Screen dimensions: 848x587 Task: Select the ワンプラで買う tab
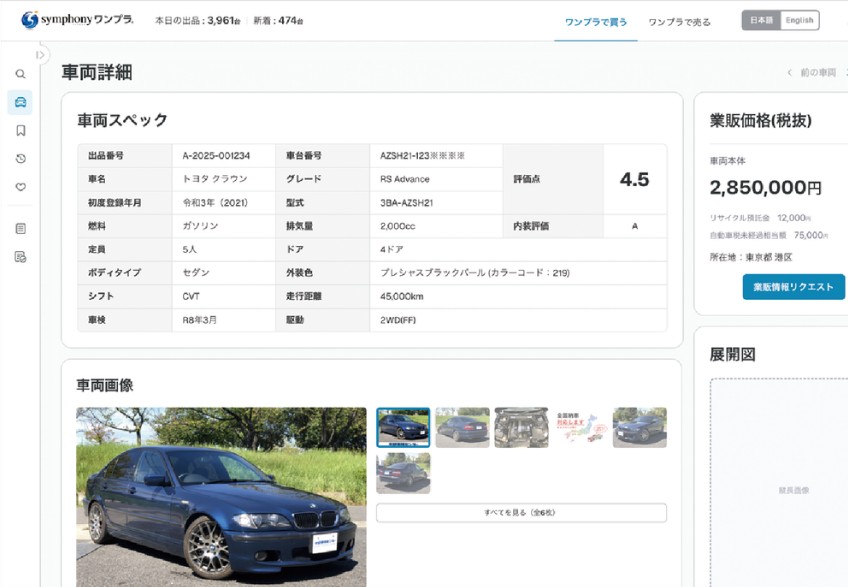(596, 21)
